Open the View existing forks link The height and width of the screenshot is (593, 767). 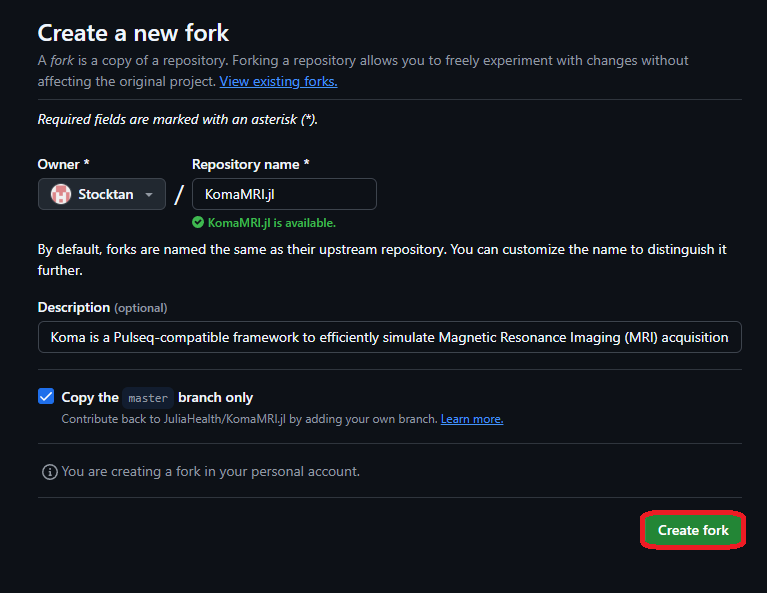coord(278,81)
